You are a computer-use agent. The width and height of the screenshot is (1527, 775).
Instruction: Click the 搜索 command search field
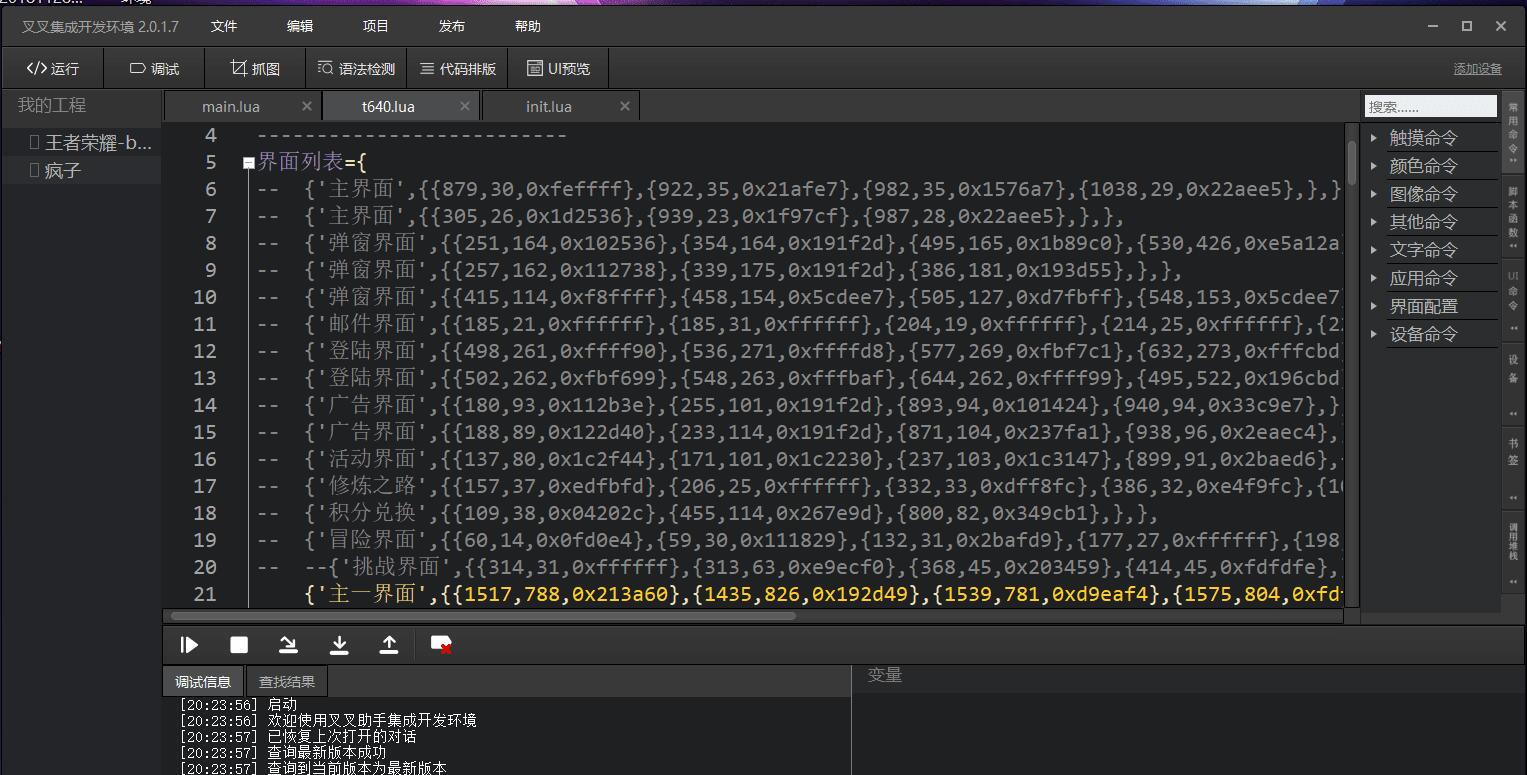(x=1430, y=106)
